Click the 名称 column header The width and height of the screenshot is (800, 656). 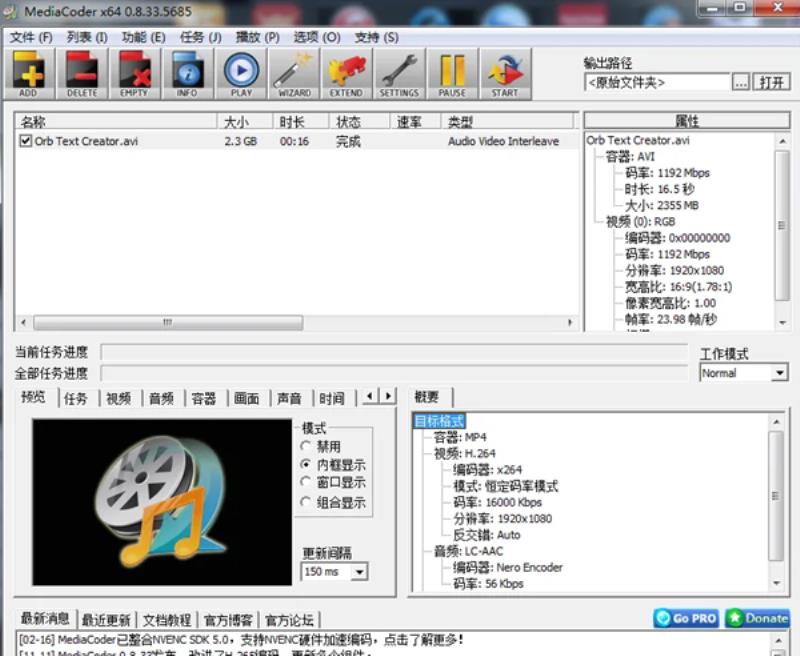click(116, 122)
